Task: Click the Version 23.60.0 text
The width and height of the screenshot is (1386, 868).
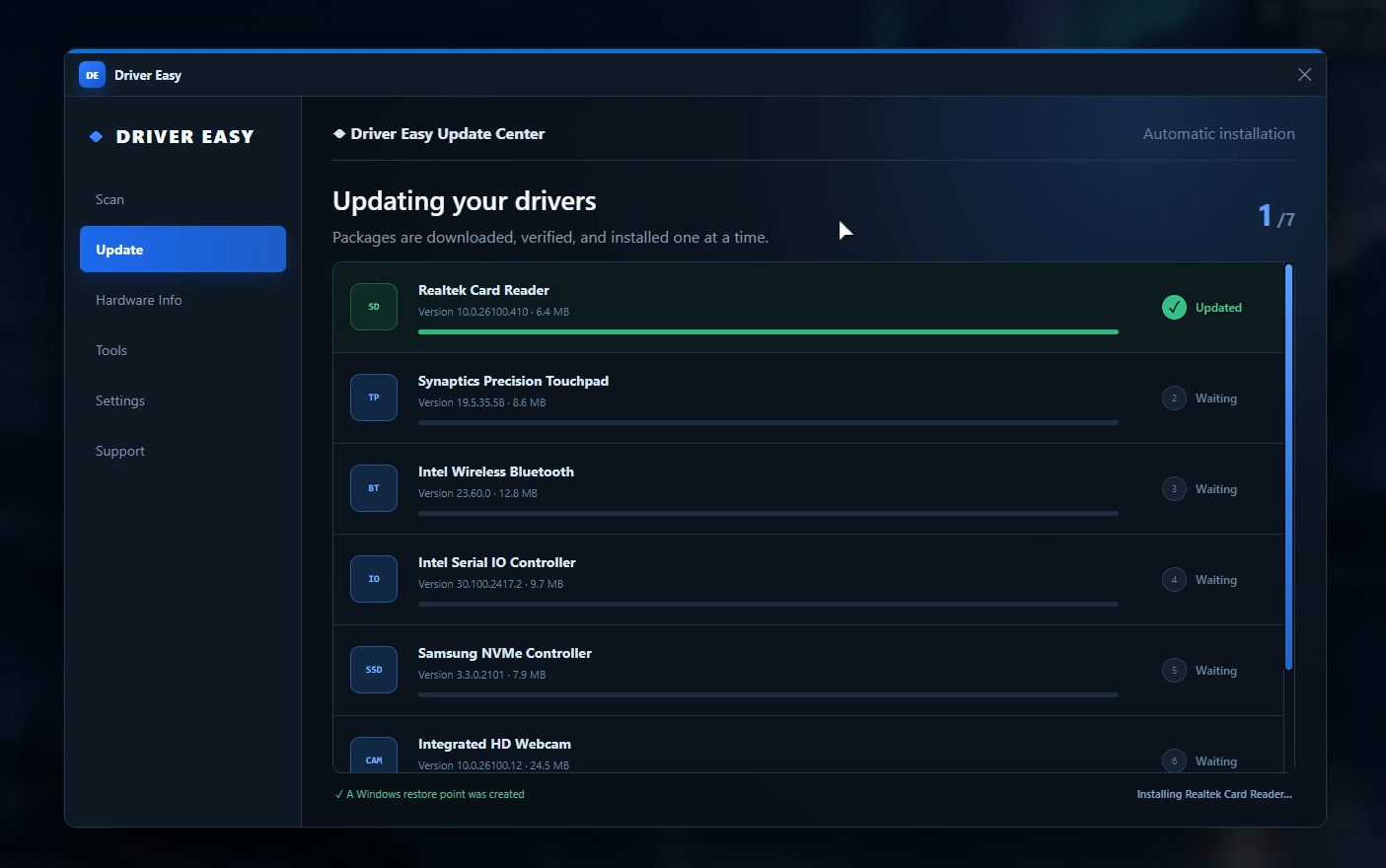Action: [455, 493]
